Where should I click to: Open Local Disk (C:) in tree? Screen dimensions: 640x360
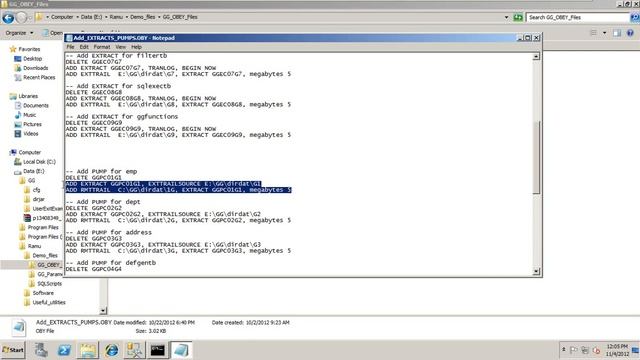(x=39, y=162)
